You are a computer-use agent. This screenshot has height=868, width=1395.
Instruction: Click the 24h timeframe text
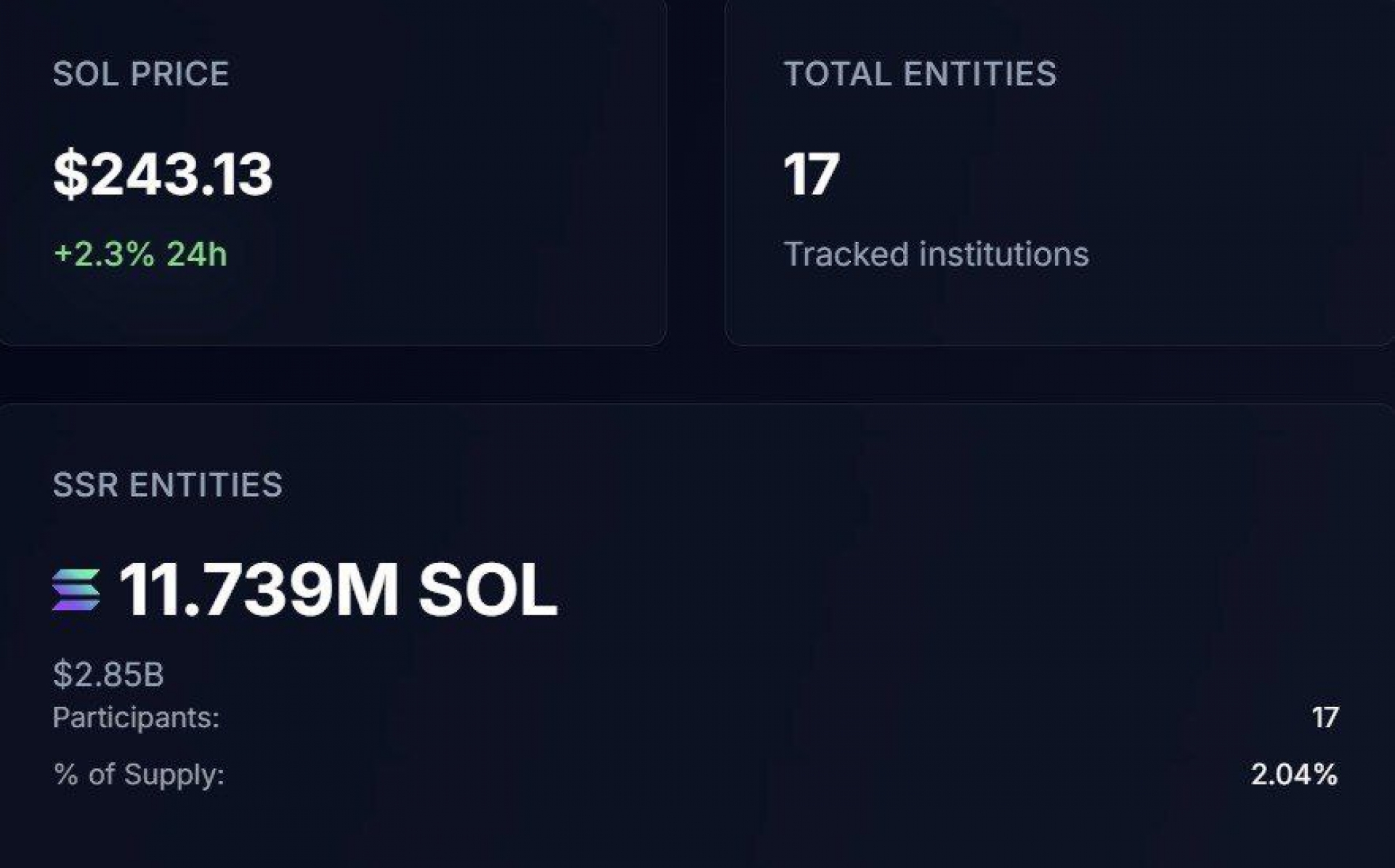(x=196, y=254)
